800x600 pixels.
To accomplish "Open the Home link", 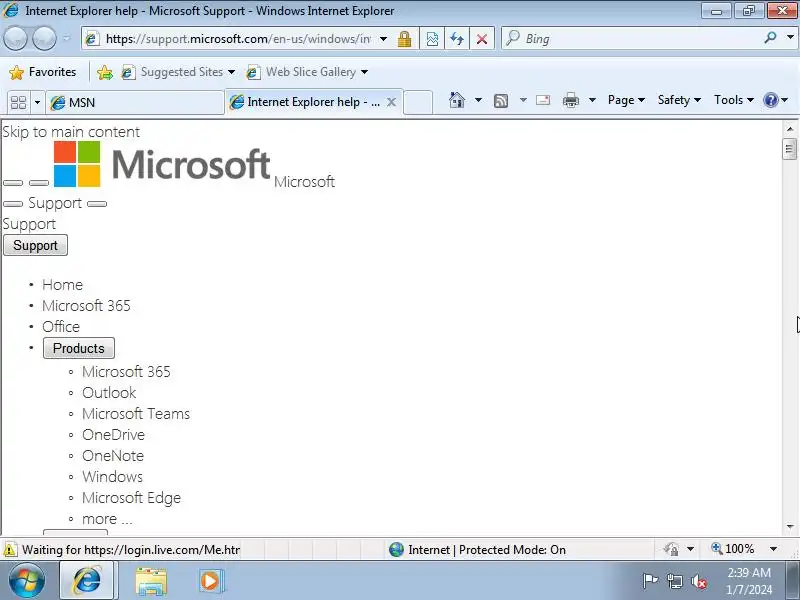I will click(x=62, y=285).
